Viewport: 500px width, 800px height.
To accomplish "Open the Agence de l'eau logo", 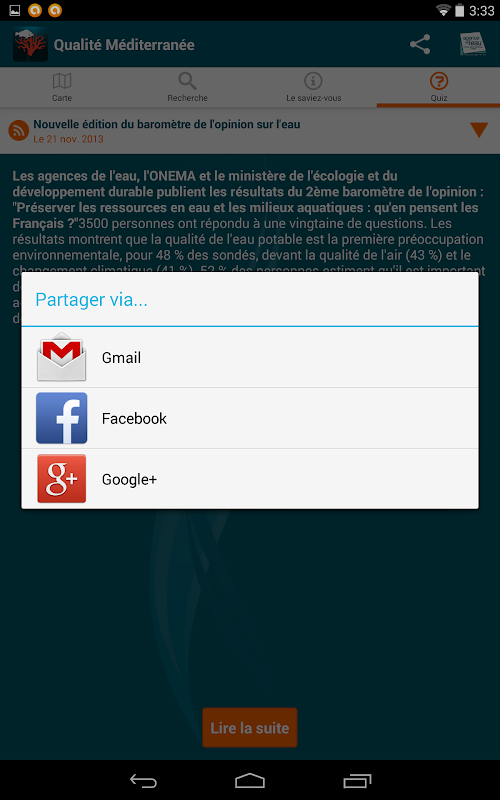I will [x=472, y=44].
